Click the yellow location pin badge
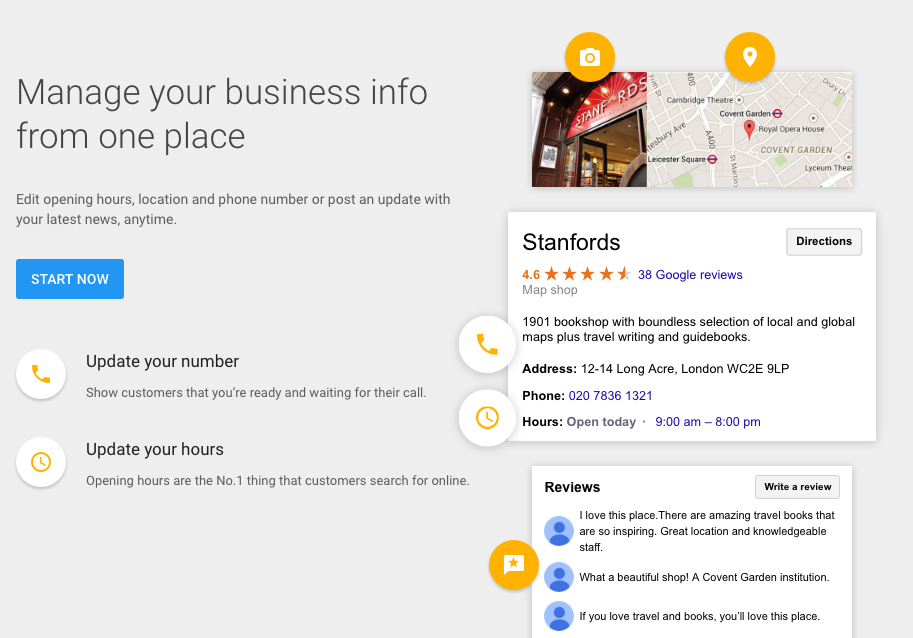The image size is (913, 638). tap(749, 57)
